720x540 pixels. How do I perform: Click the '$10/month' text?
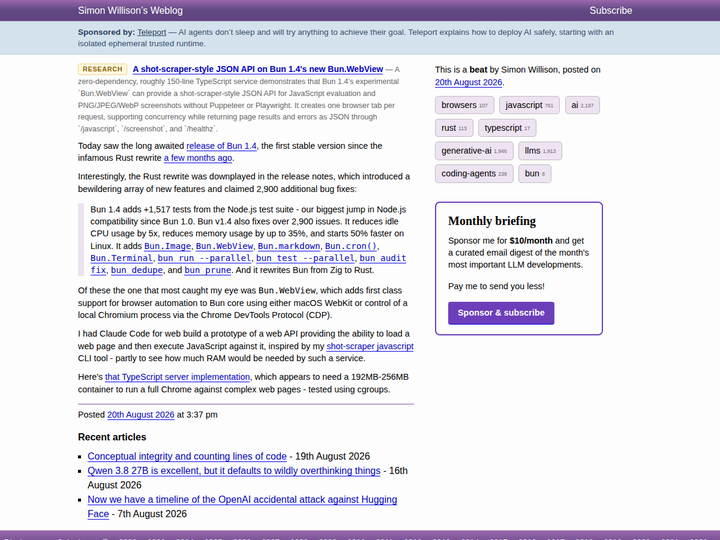click(531, 241)
